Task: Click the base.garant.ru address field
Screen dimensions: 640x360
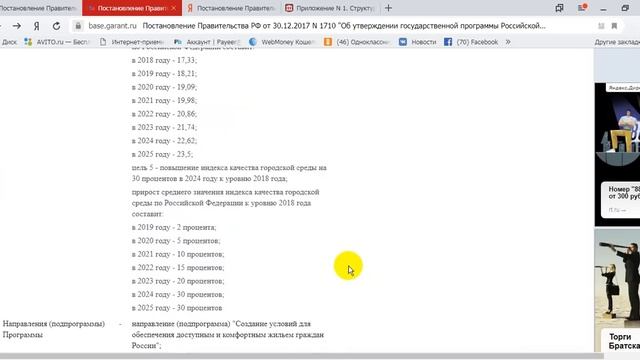Action: pos(112,26)
